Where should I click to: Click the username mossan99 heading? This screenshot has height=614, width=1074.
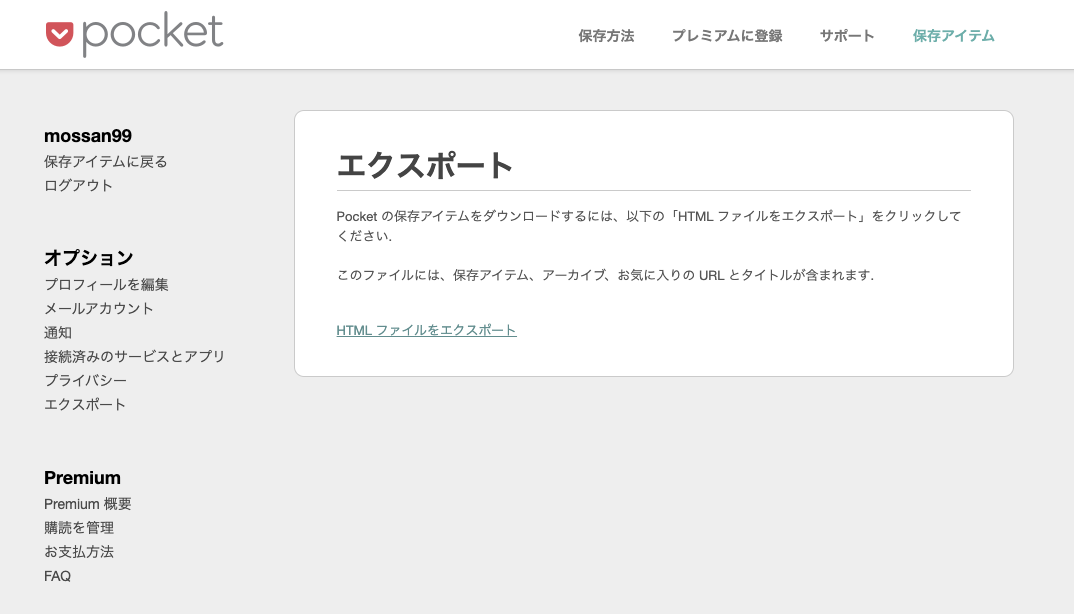[88, 136]
